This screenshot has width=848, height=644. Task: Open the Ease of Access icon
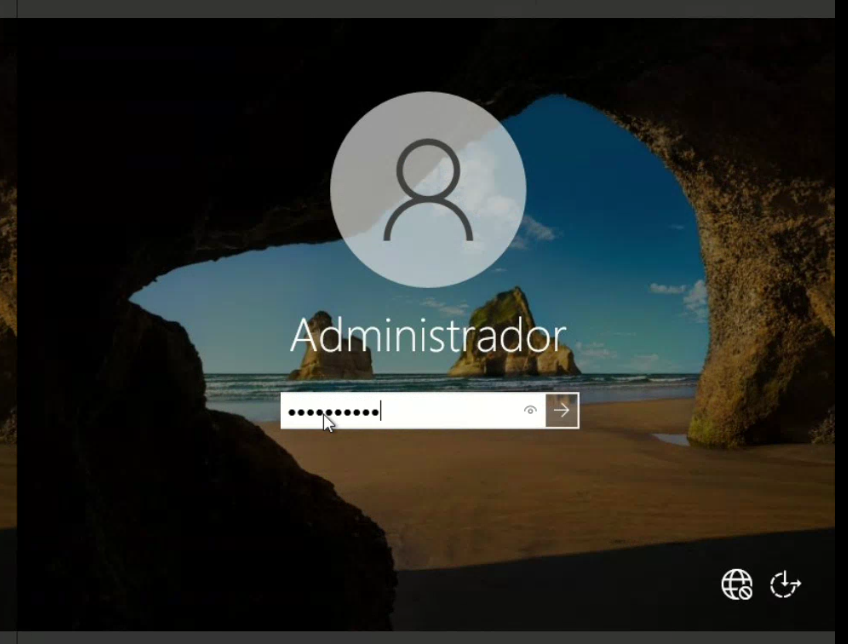785,584
